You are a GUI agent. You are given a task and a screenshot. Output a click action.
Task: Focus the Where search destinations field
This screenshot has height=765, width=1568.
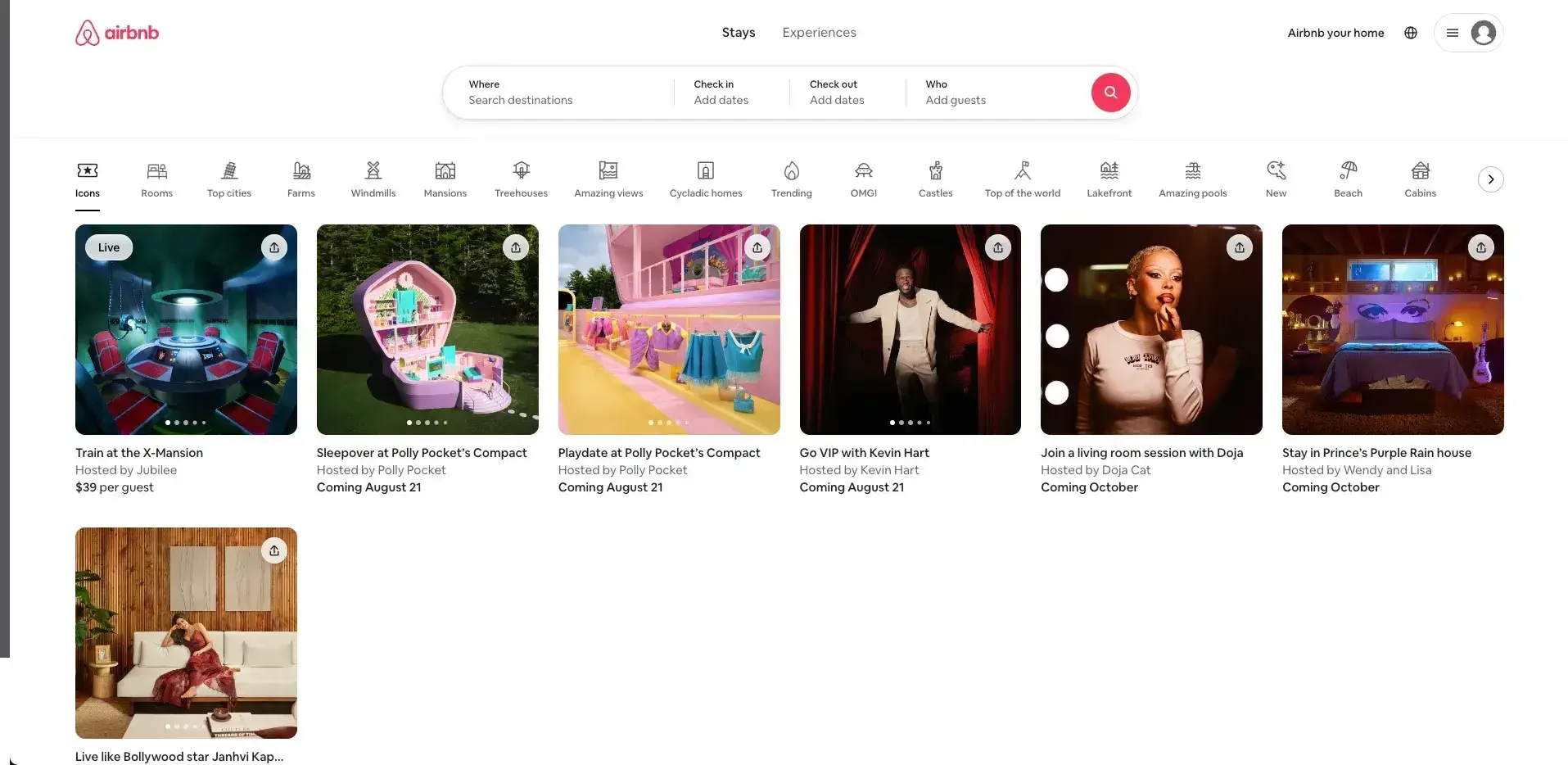(x=559, y=93)
